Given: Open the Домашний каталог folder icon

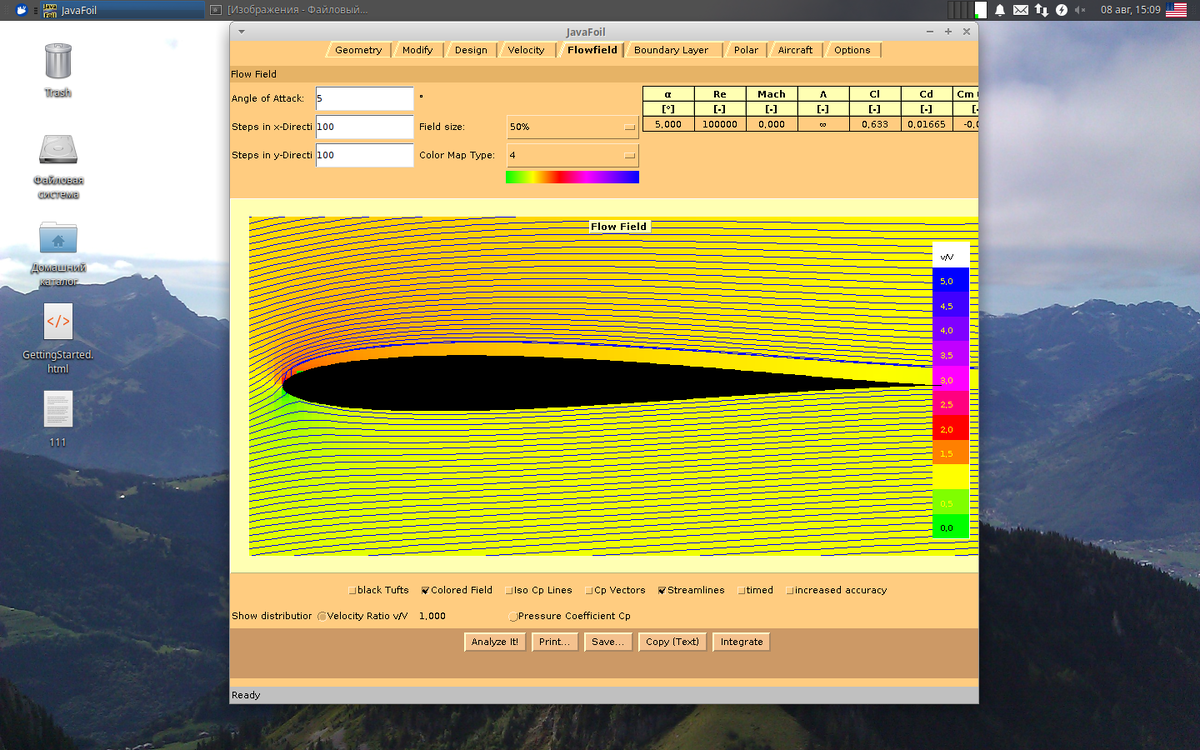Looking at the screenshot, I should pyautogui.click(x=58, y=238).
